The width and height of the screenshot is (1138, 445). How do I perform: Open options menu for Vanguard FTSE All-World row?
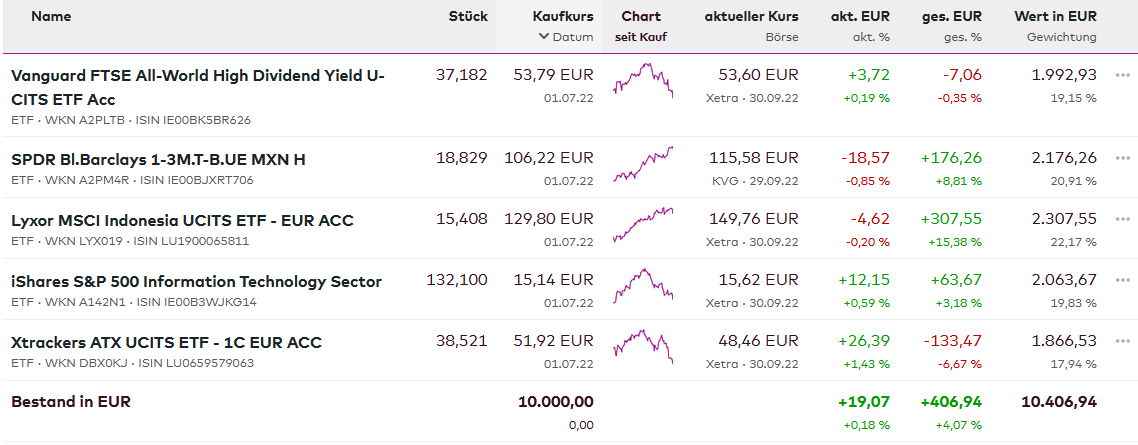1122,75
